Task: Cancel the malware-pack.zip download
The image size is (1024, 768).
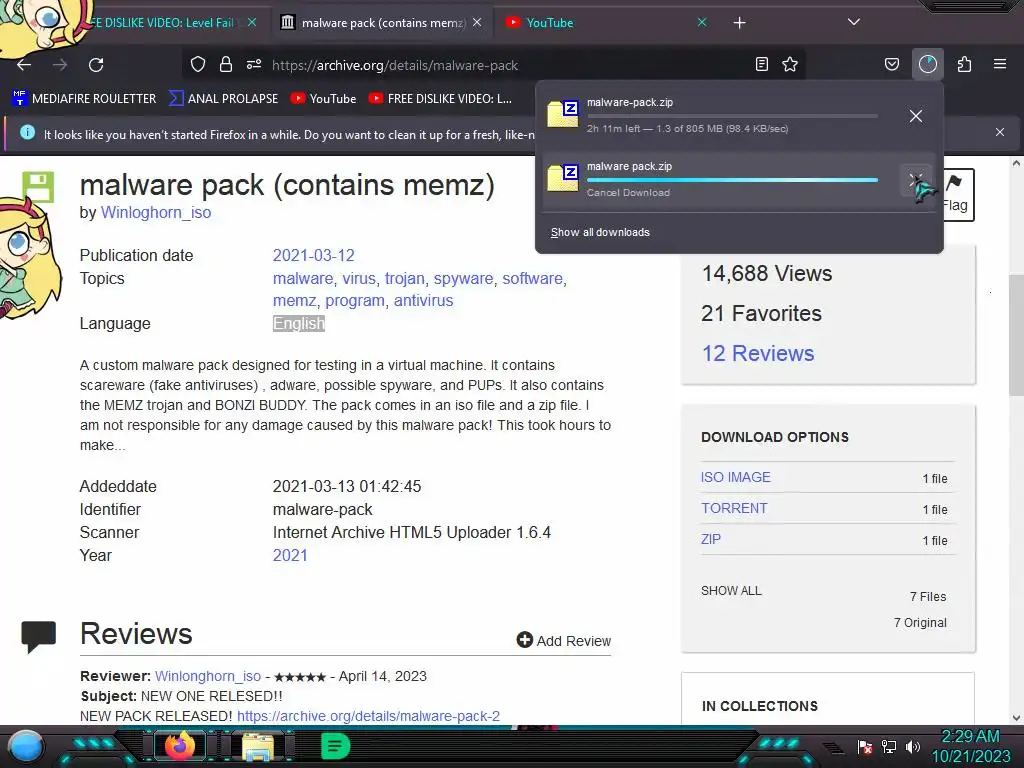Action: 916,116
